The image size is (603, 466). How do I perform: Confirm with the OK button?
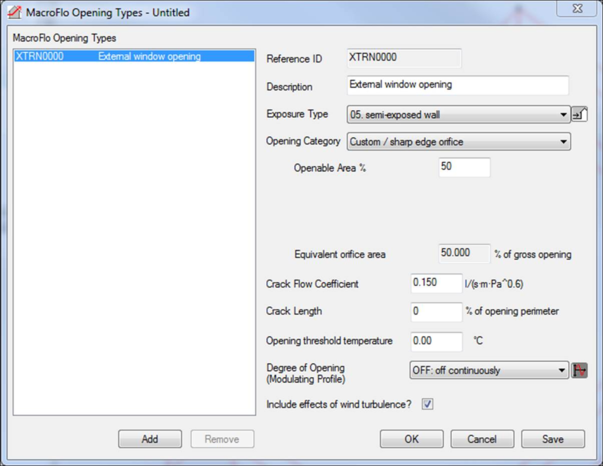[x=411, y=439]
